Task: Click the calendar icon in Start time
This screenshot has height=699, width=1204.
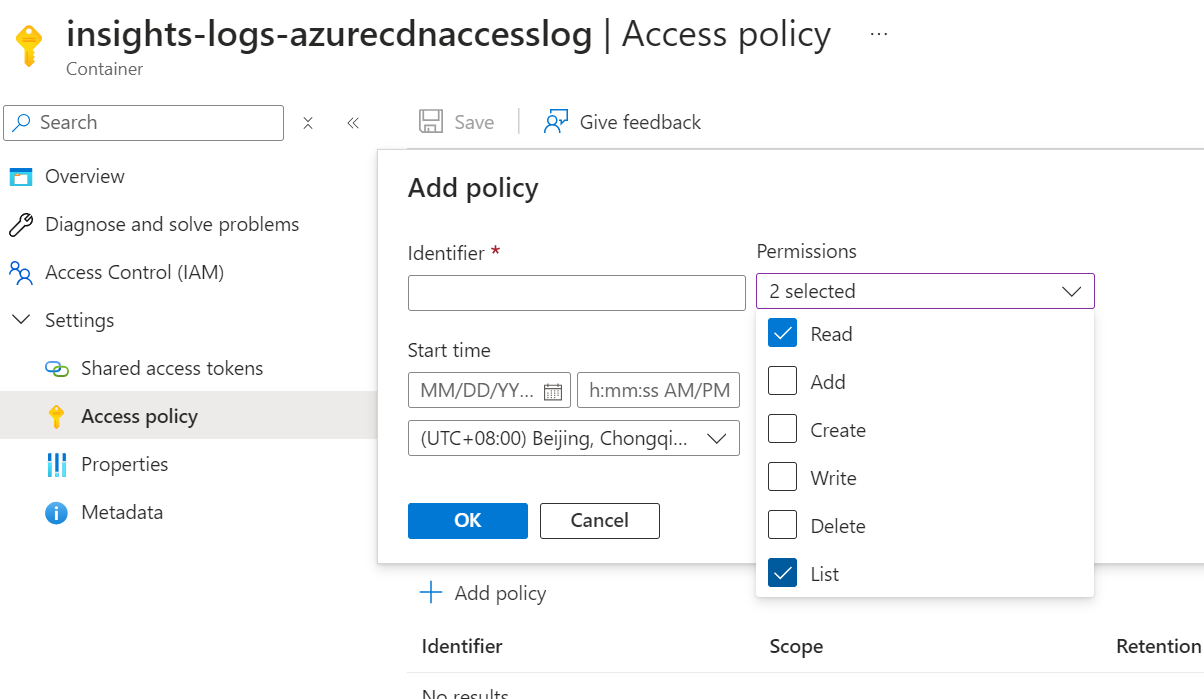Action: 552,391
